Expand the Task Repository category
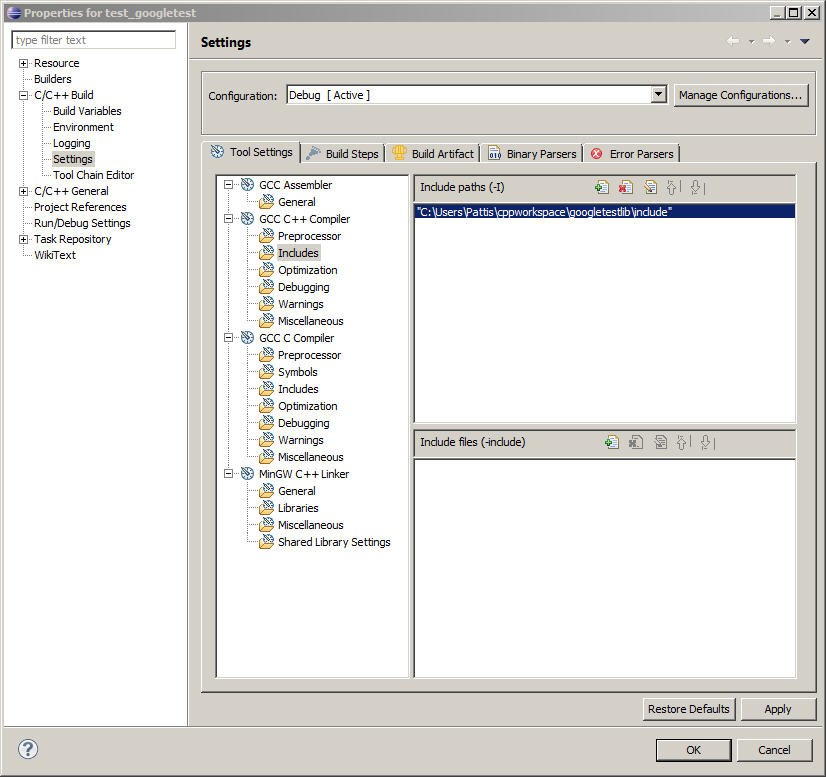 coord(23,239)
